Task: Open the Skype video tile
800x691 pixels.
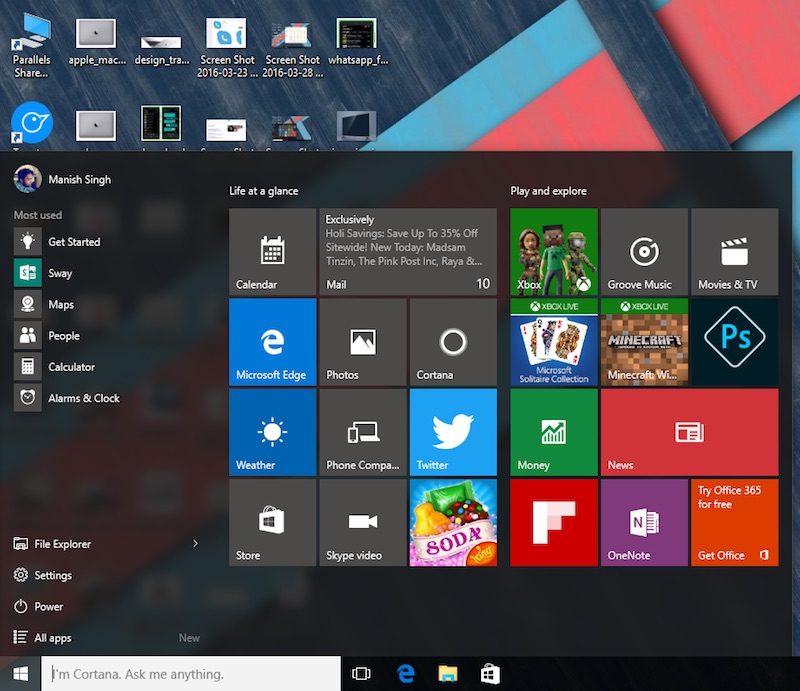Action: pyautogui.click(x=362, y=522)
